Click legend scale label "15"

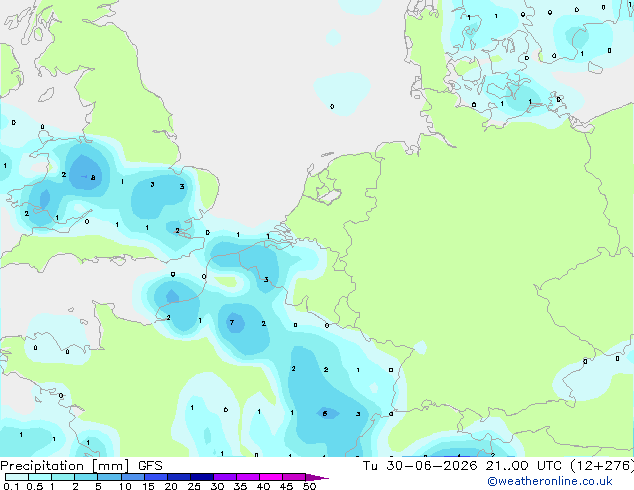click(x=148, y=486)
